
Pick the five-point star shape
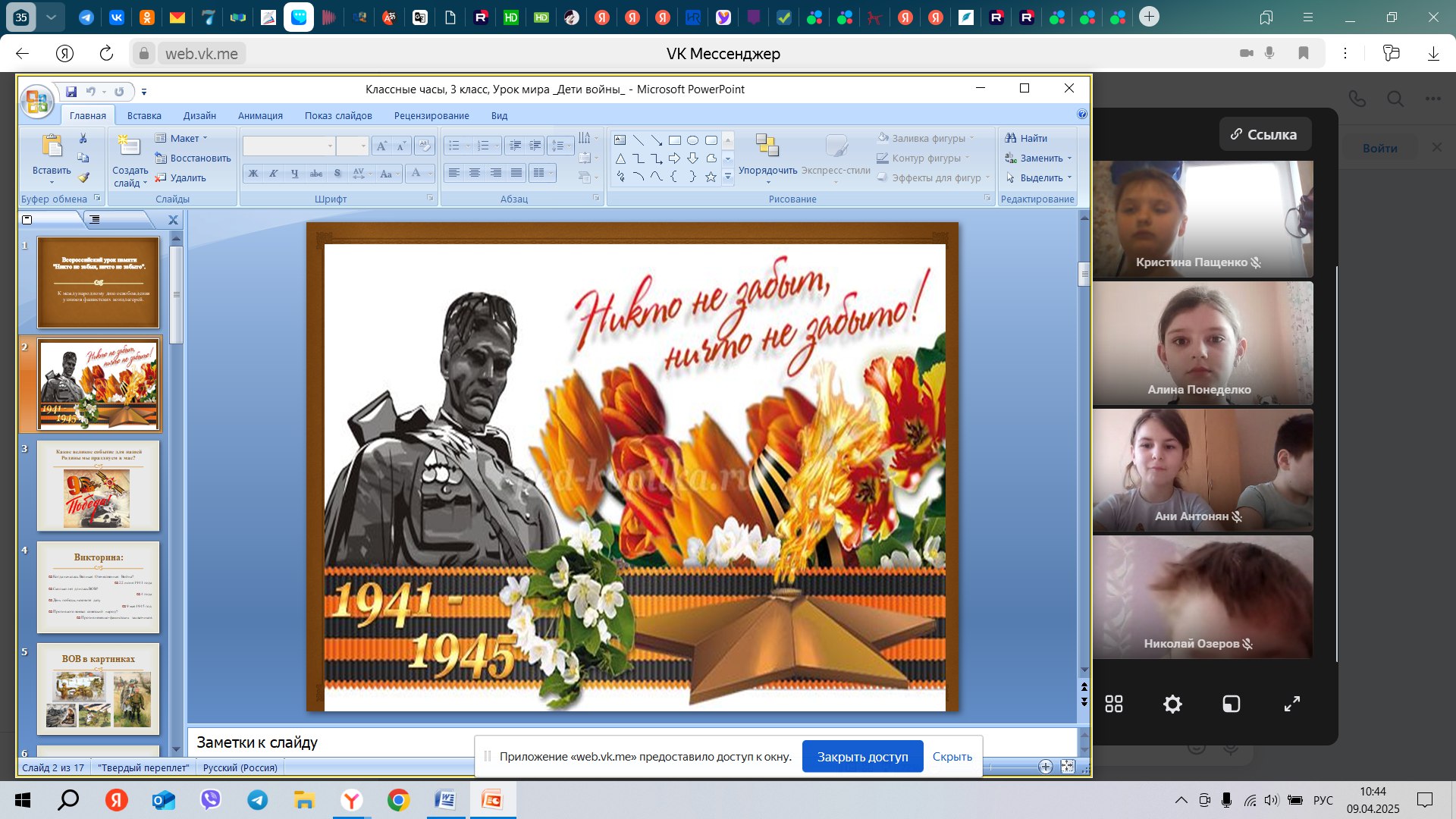pos(711,177)
